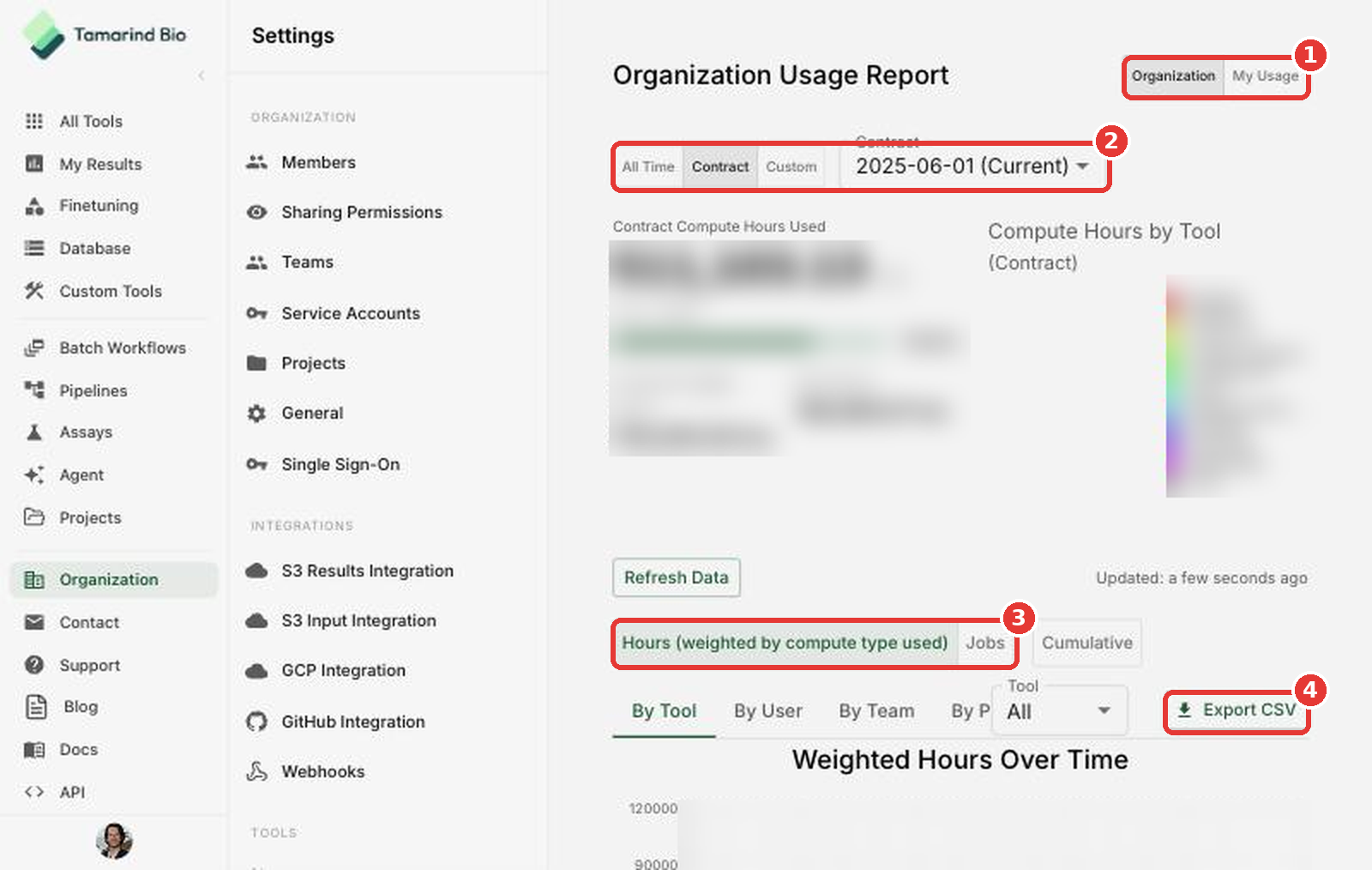Click the Batch Workflows icon
This screenshot has width=1372, height=870.
tap(34, 347)
